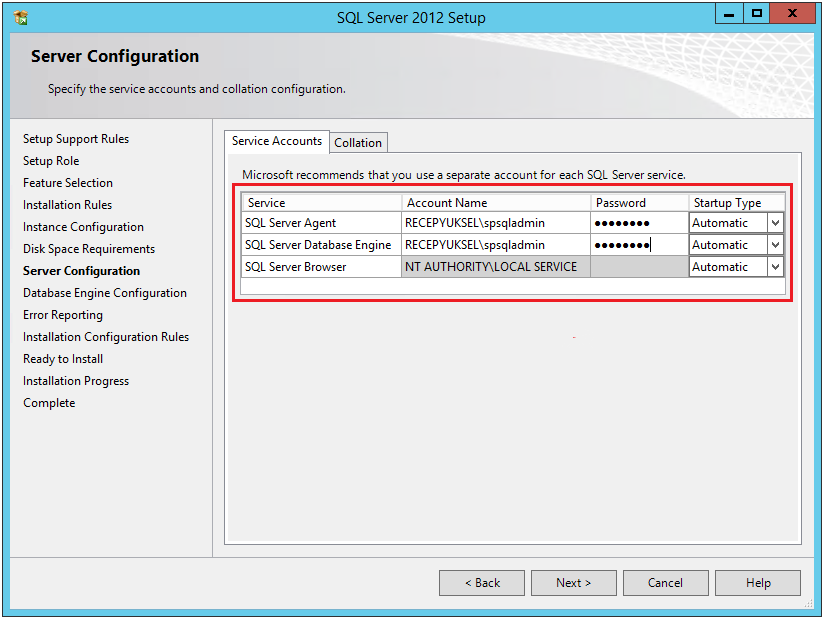Click the Installation Rules step

pos(68,205)
